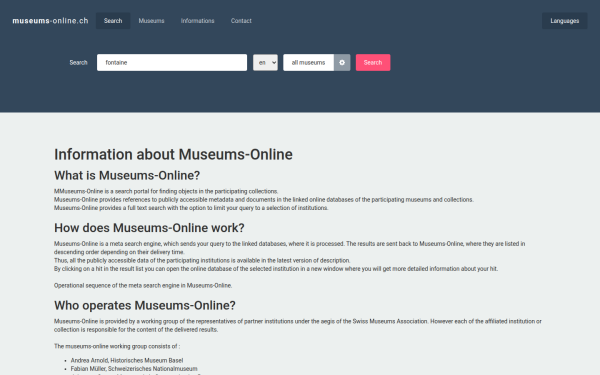Screen dimensions: 600x375
Task: Click the 'all museums' selector field
Action: coord(308,62)
